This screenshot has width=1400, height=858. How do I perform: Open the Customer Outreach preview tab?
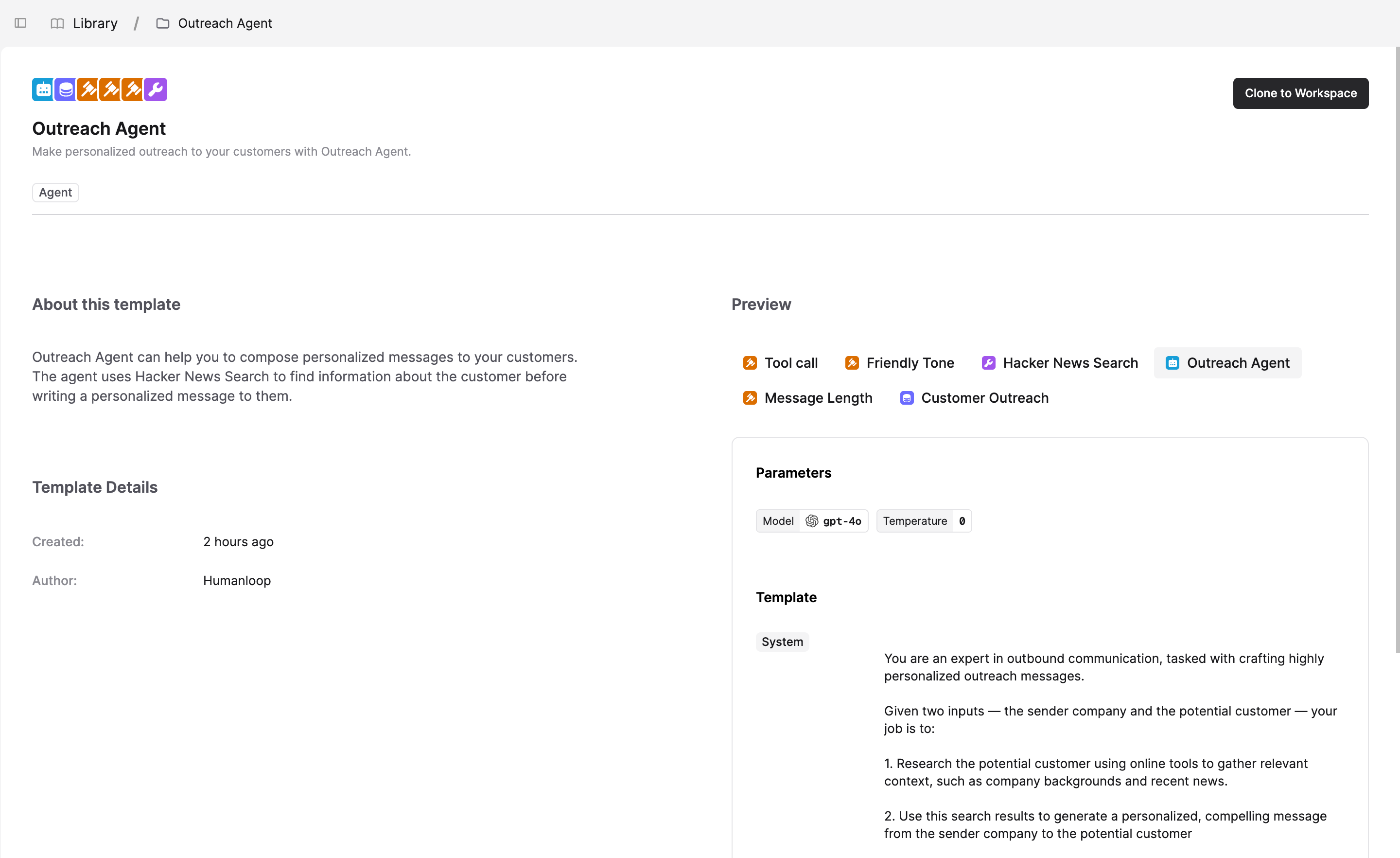coord(974,398)
